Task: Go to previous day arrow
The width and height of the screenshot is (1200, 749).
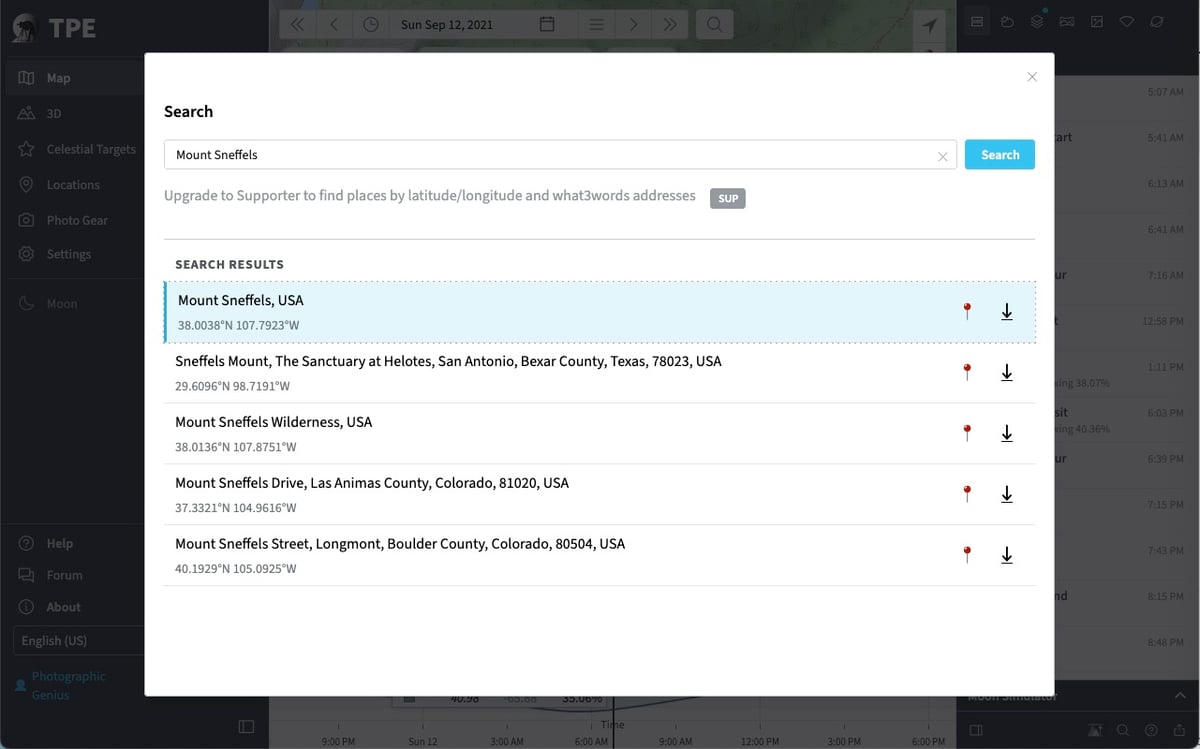Action: pos(334,25)
